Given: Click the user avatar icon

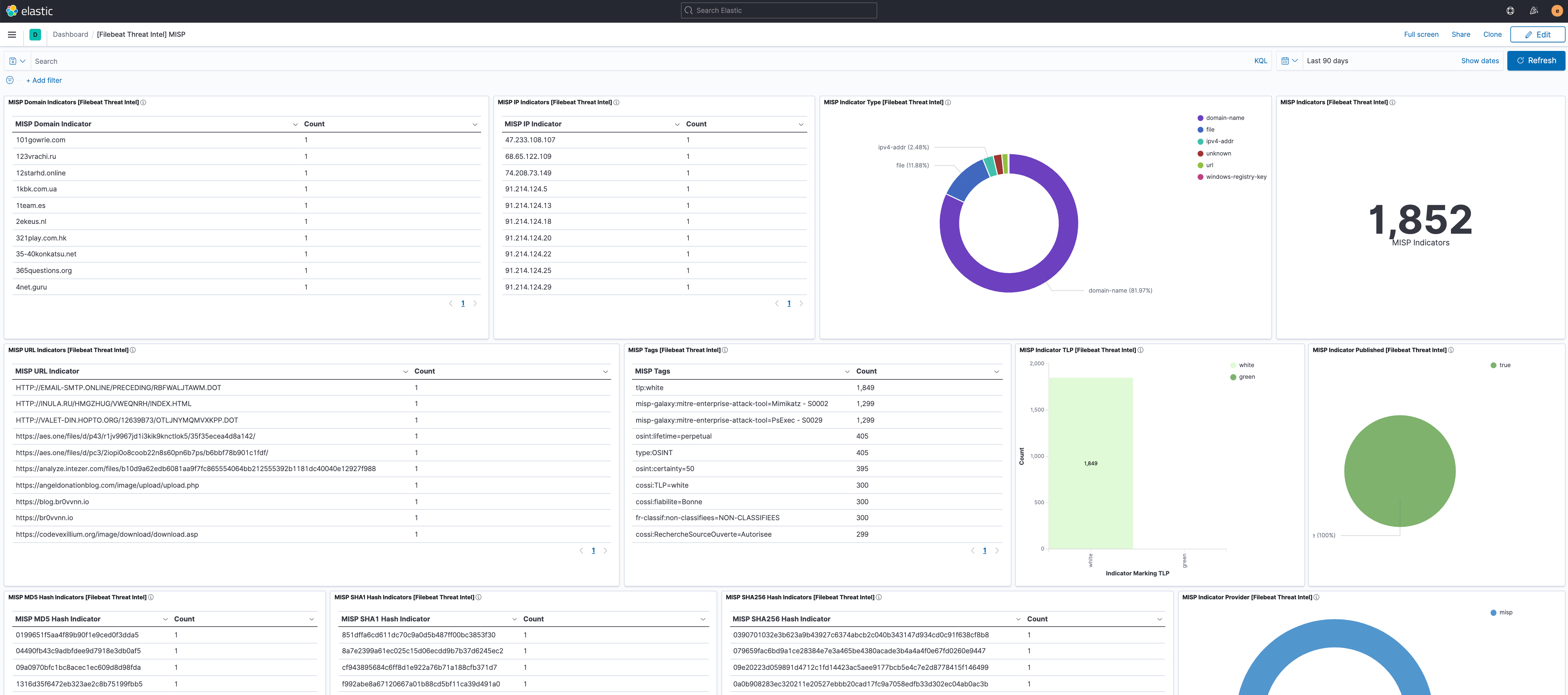Looking at the screenshot, I should 1557,11.
